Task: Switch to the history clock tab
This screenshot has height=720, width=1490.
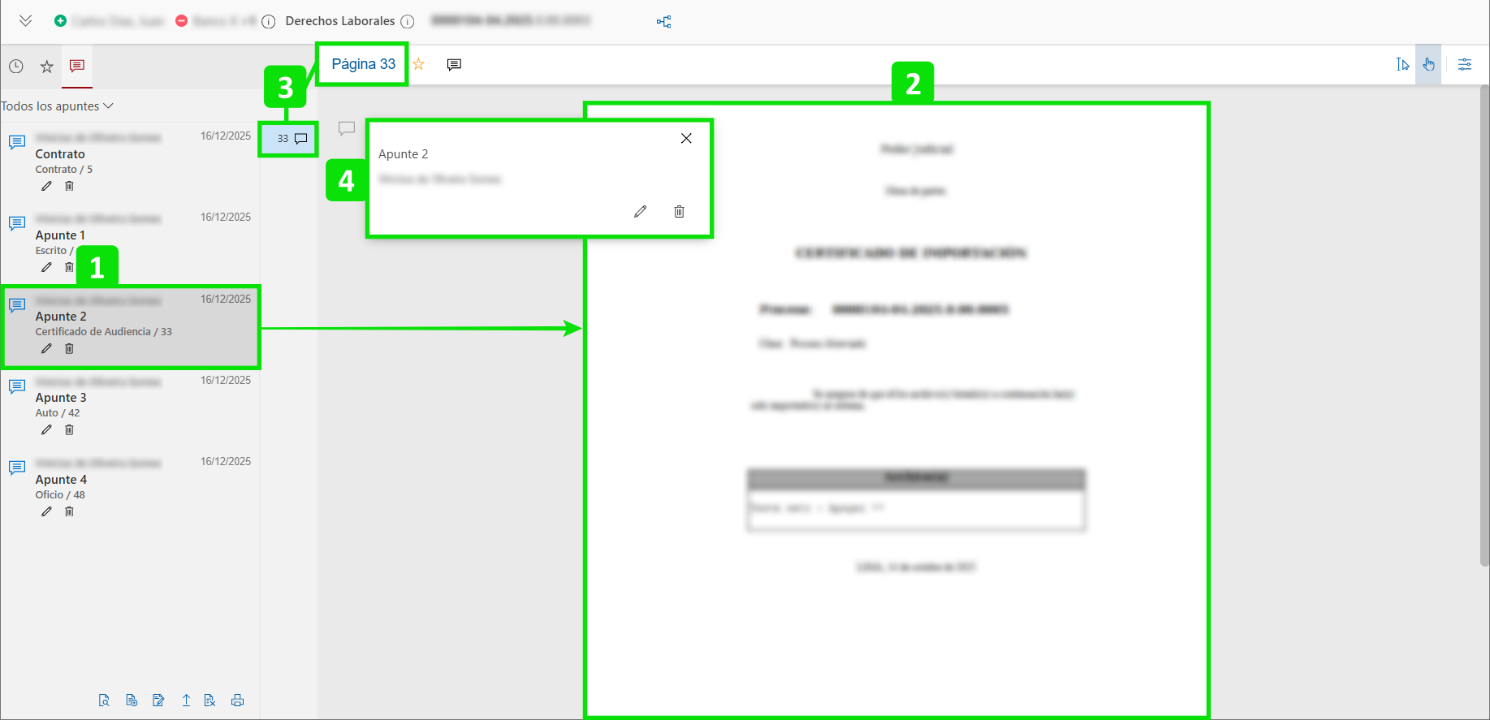Action: click(16, 66)
